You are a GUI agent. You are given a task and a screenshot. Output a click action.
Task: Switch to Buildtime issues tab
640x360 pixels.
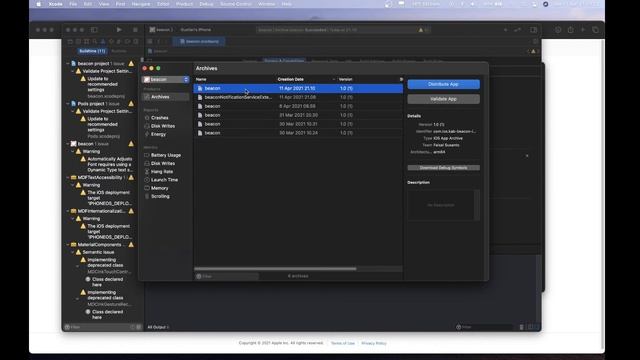coord(92,51)
